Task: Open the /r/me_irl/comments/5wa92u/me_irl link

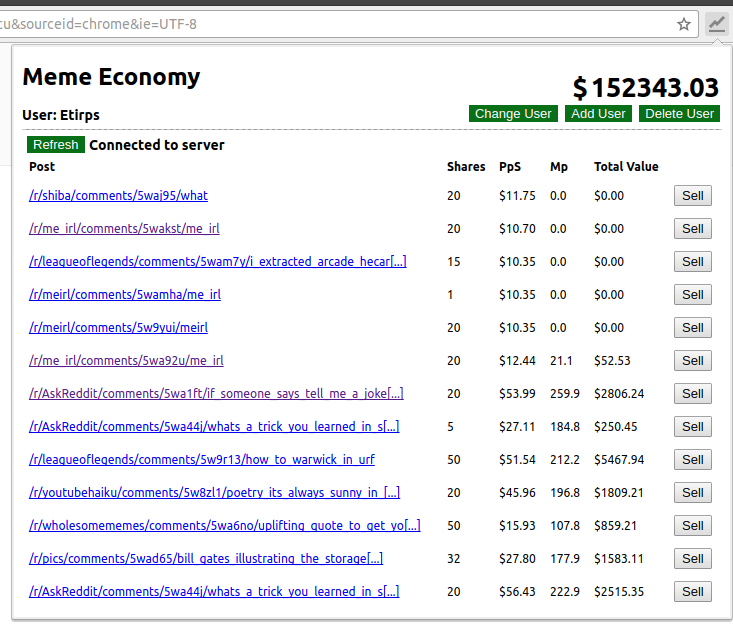Action: pos(126,360)
